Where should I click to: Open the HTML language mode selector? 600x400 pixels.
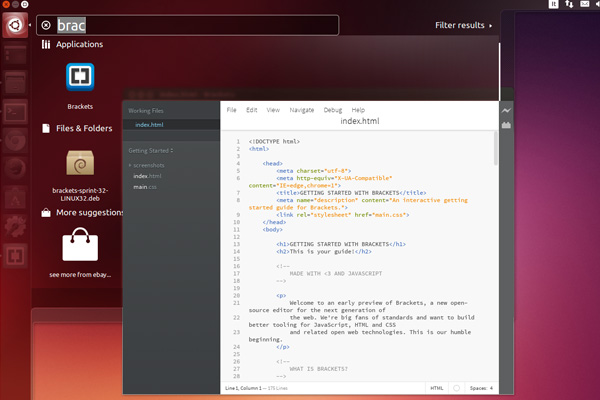pos(437,388)
